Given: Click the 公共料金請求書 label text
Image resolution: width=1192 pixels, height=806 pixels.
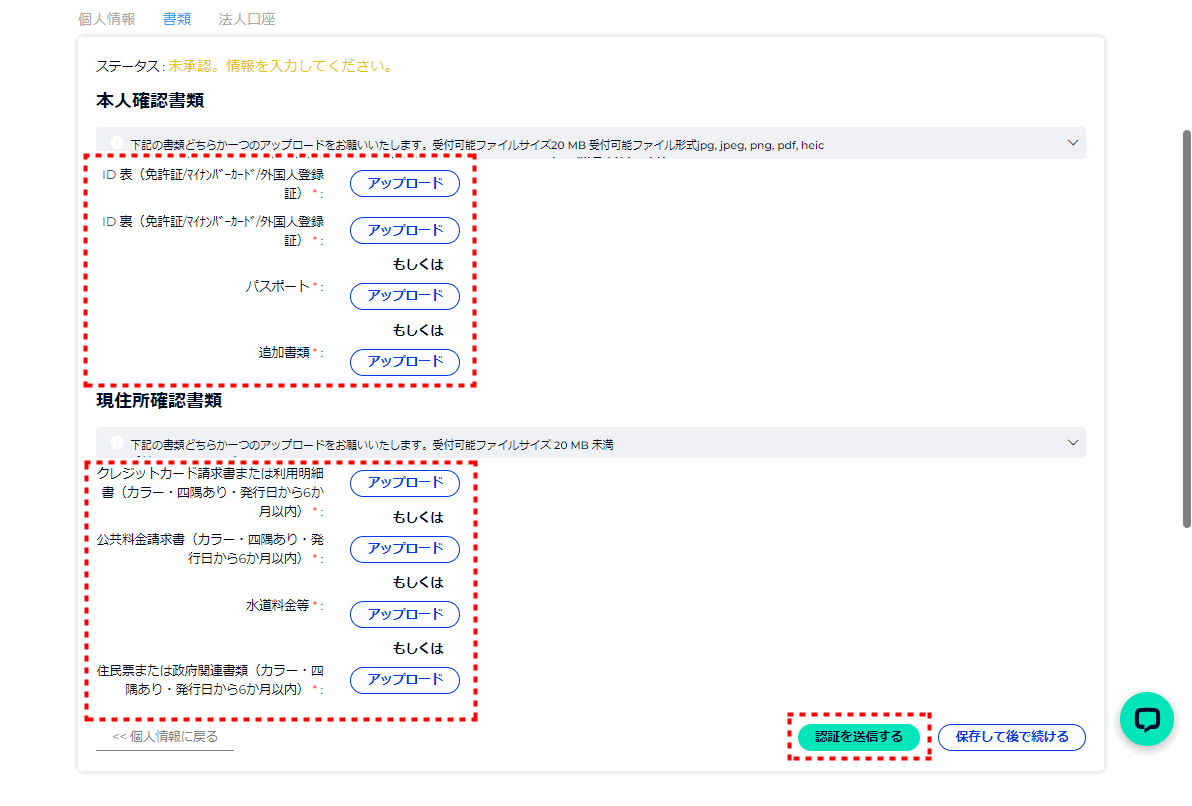Looking at the screenshot, I should (x=210, y=549).
